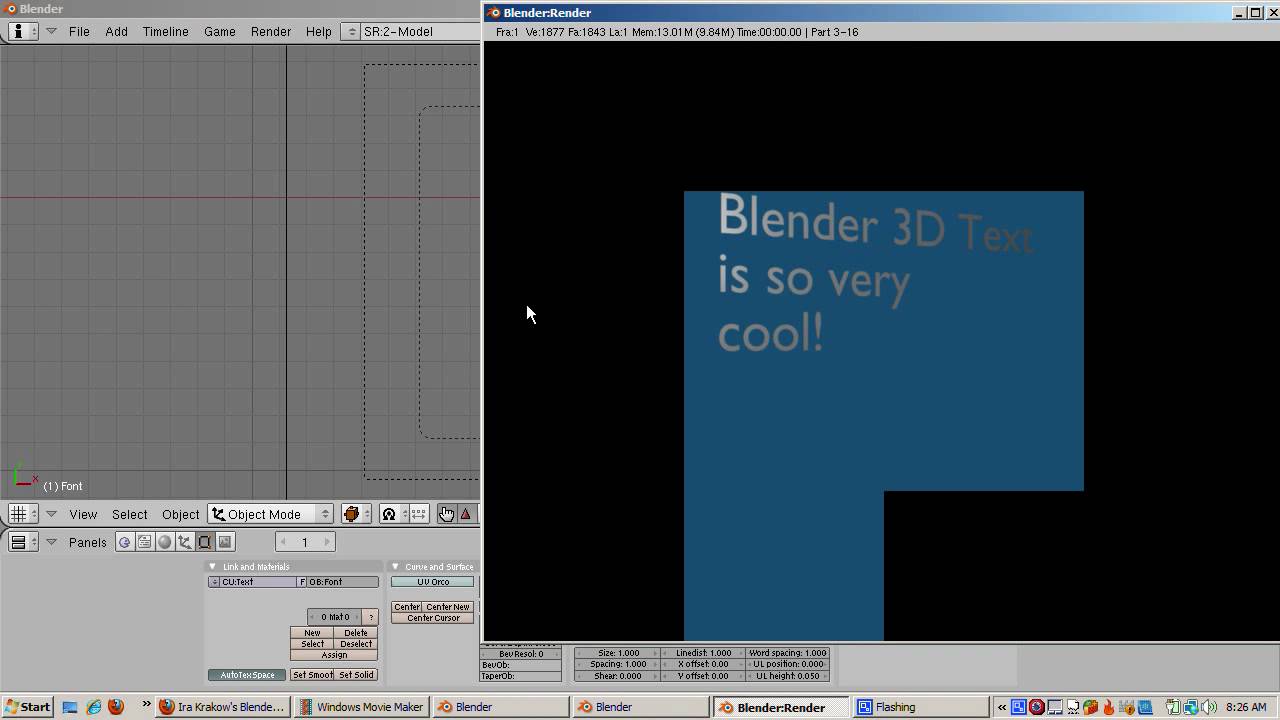Click the New material index button

(312, 633)
